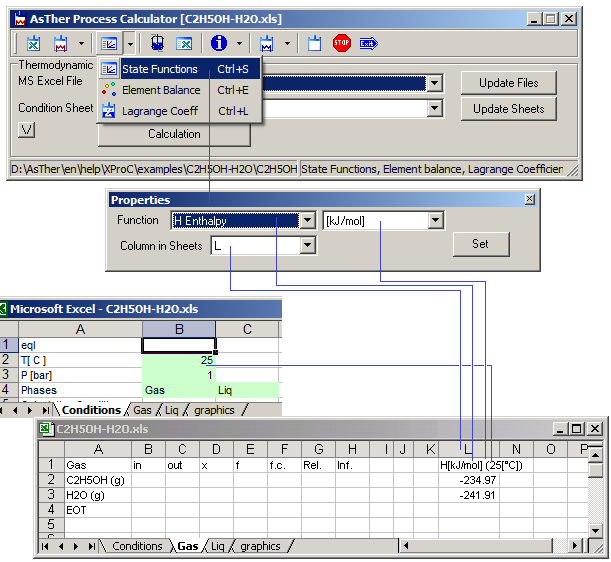Click the clipboard icon beside STOP

[x=314, y=44]
